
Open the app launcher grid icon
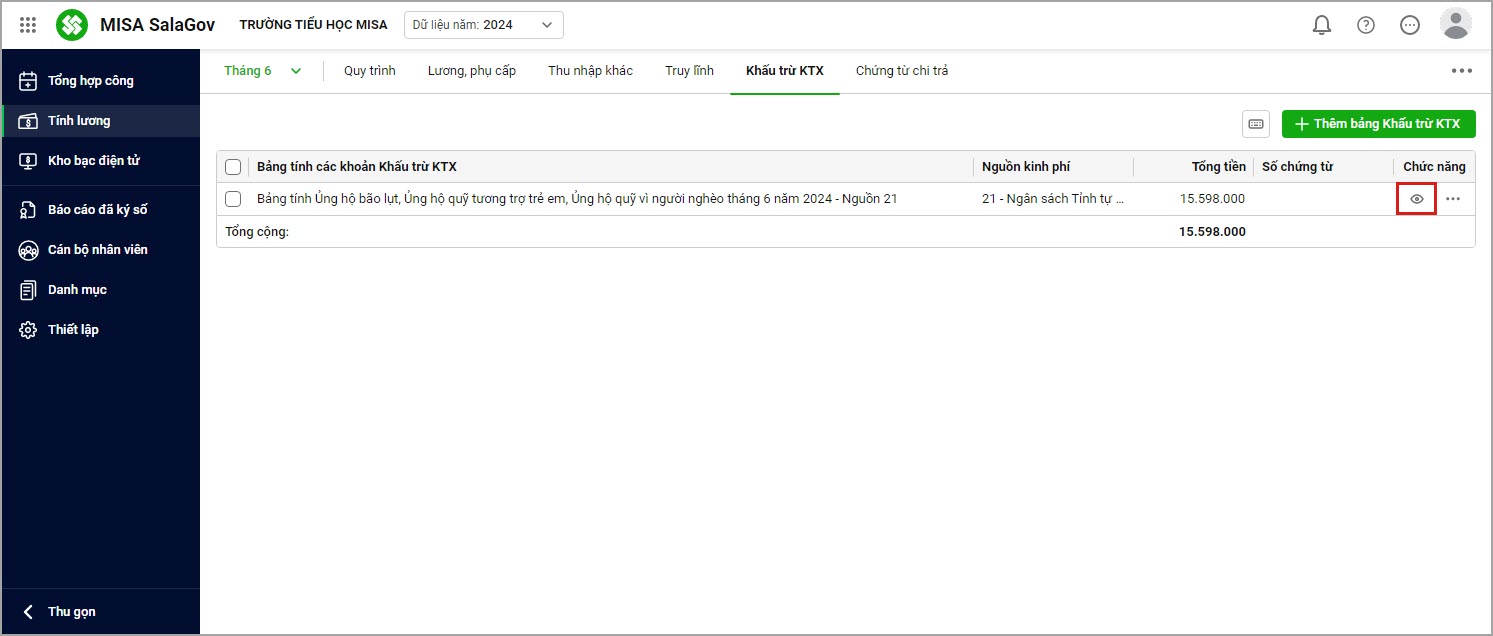pos(28,25)
